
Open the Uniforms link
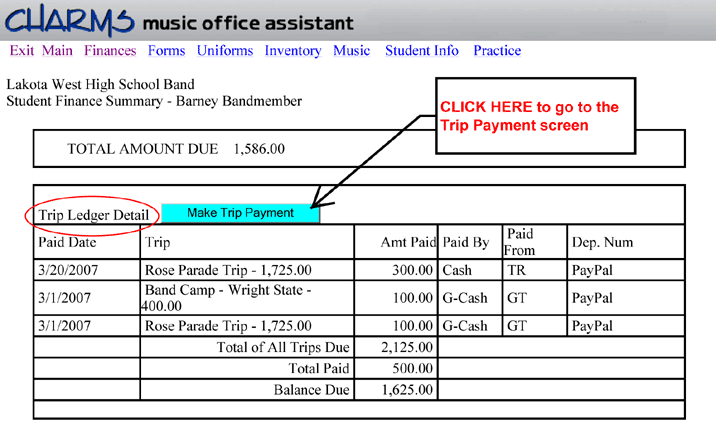225,50
